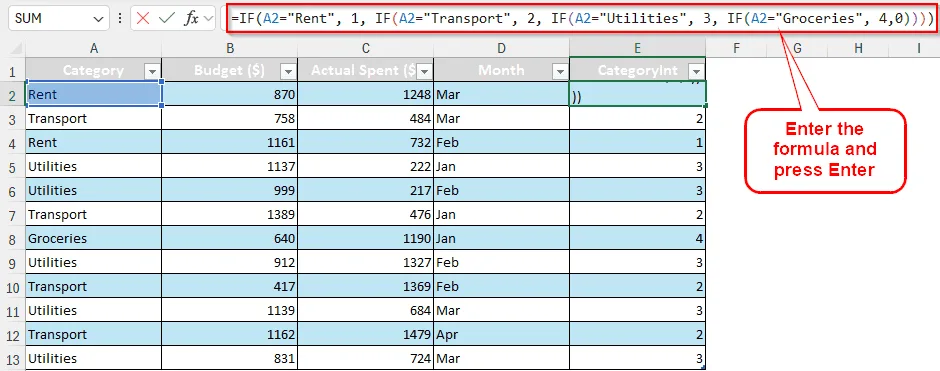Click actual spent cell showing 1190
The image size is (940, 371).
pos(366,238)
